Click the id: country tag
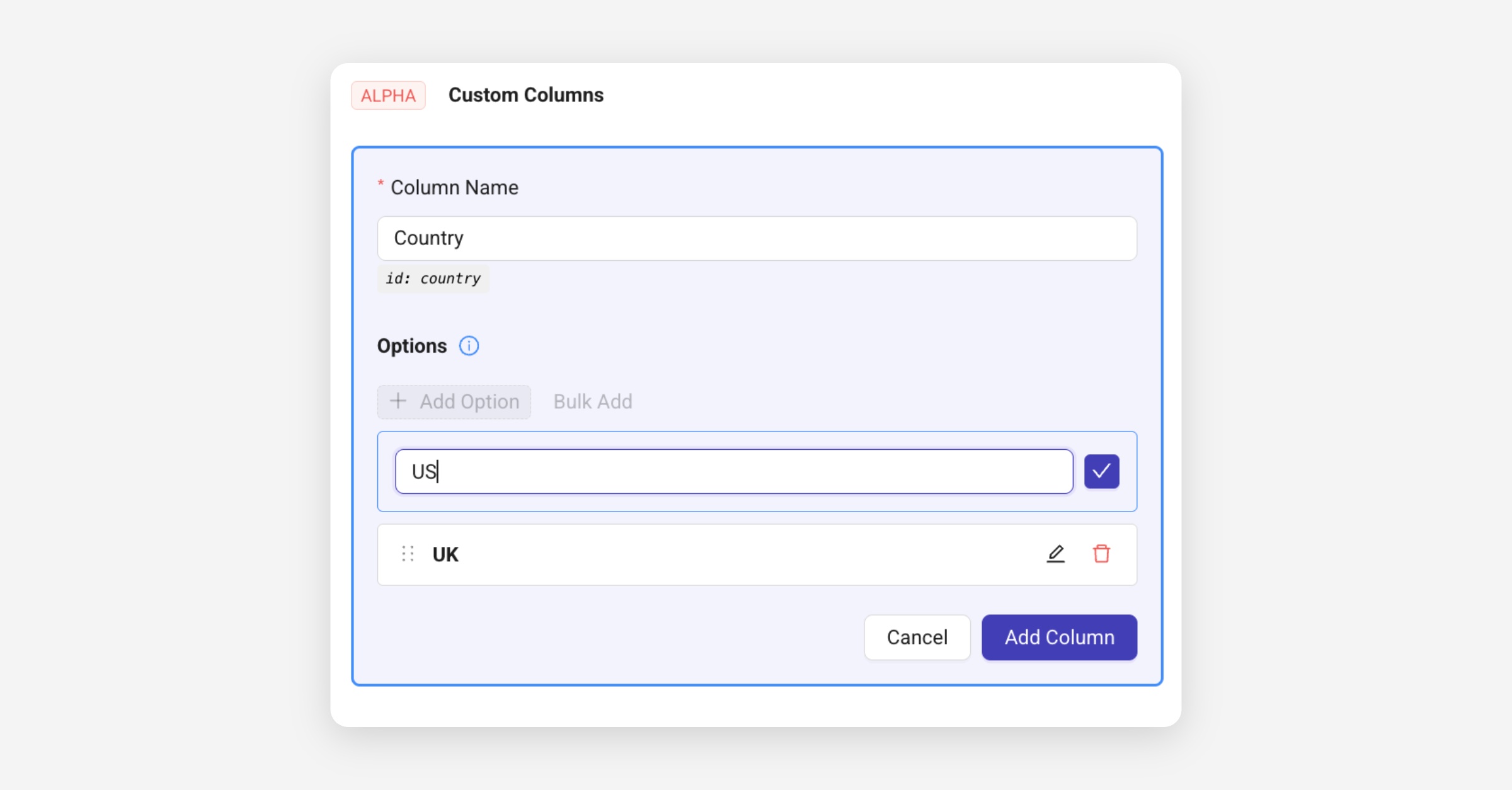The width and height of the screenshot is (1512, 790). (x=433, y=279)
